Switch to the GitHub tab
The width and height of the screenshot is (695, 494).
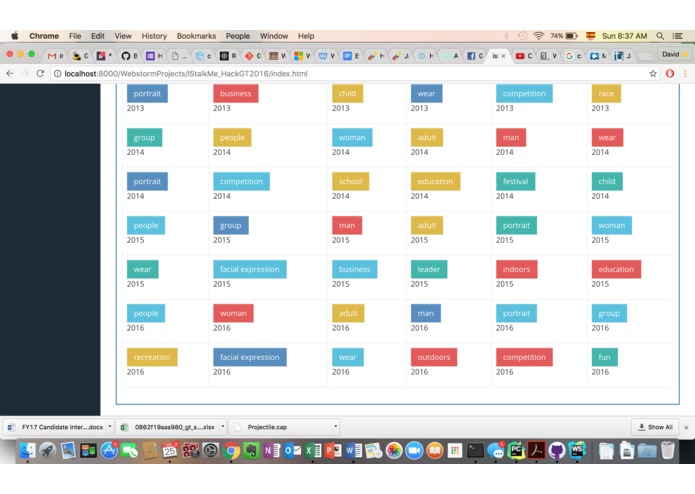point(129,56)
